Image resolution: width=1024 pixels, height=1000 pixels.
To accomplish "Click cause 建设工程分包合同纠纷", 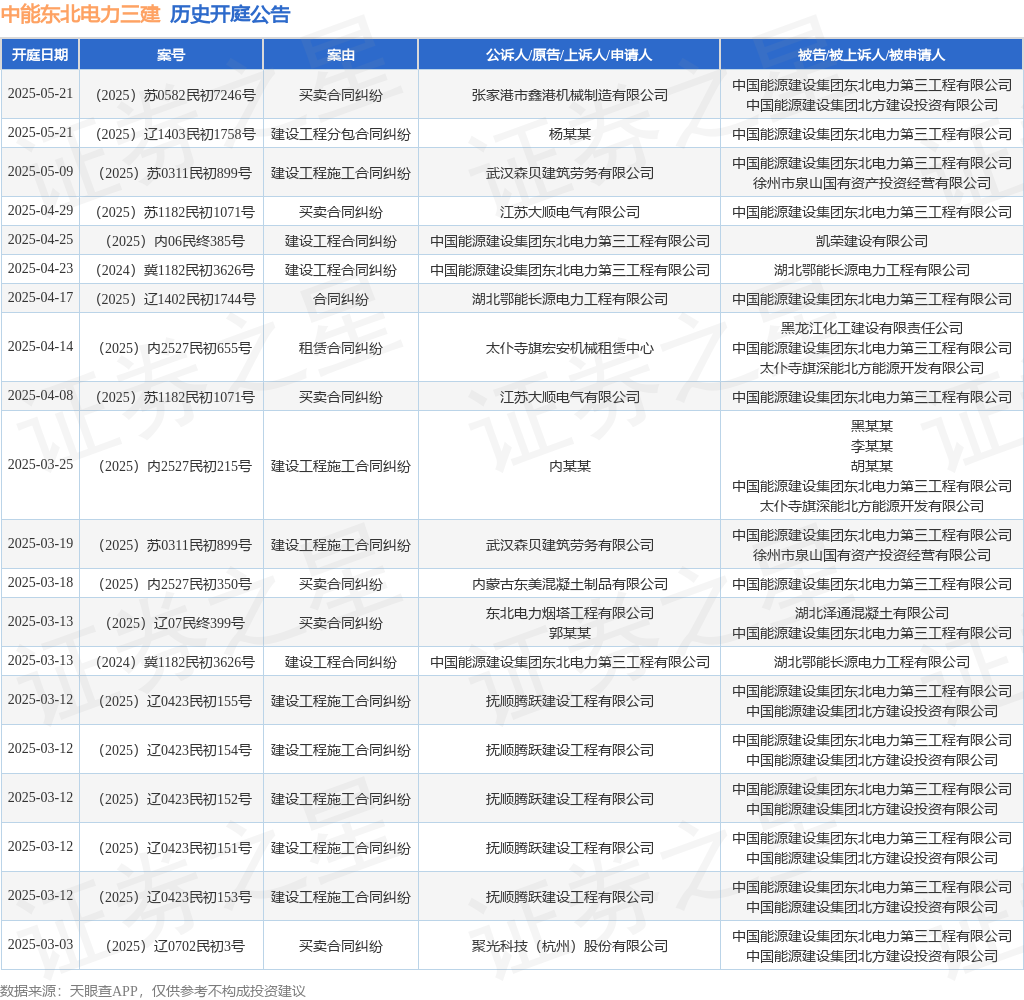I will (x=340, y=135).
